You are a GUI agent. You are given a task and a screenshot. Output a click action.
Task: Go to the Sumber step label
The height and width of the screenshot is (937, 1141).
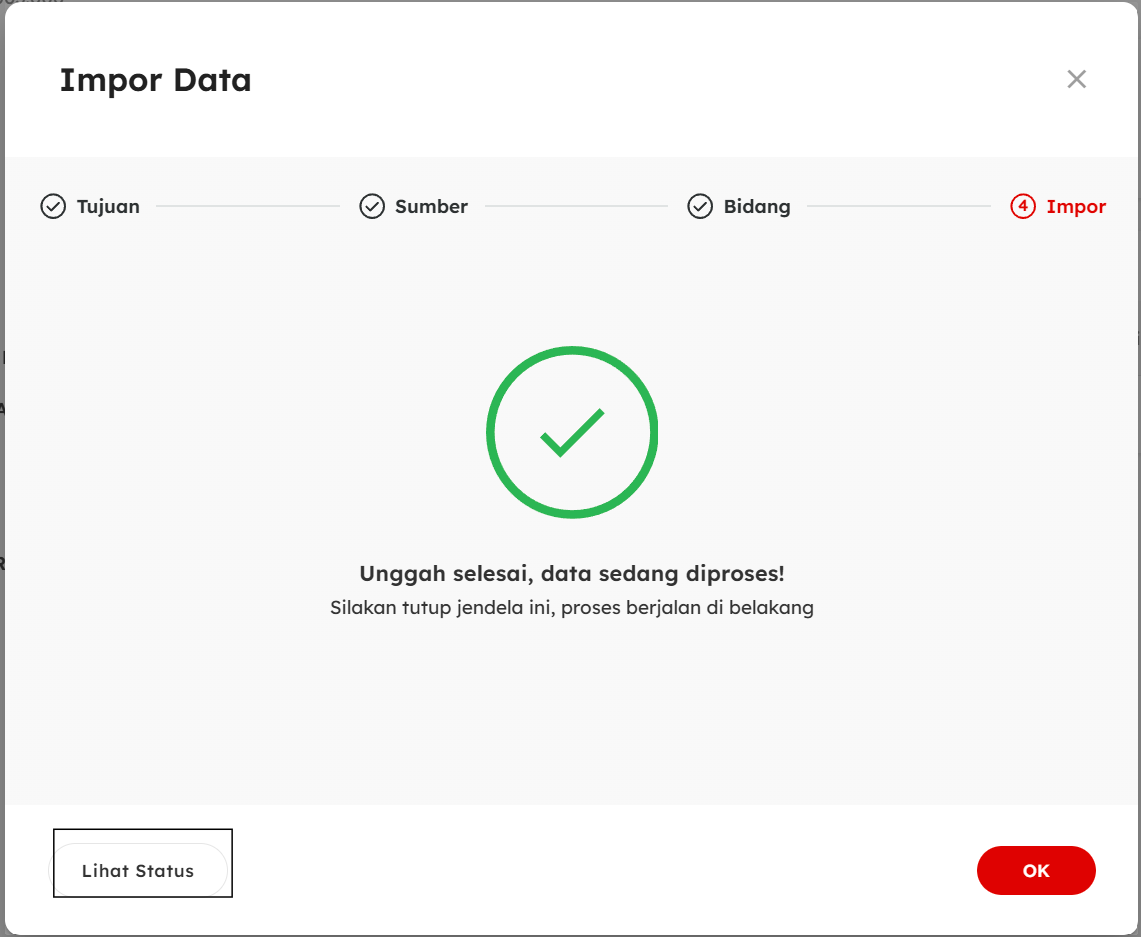point(431,207)
